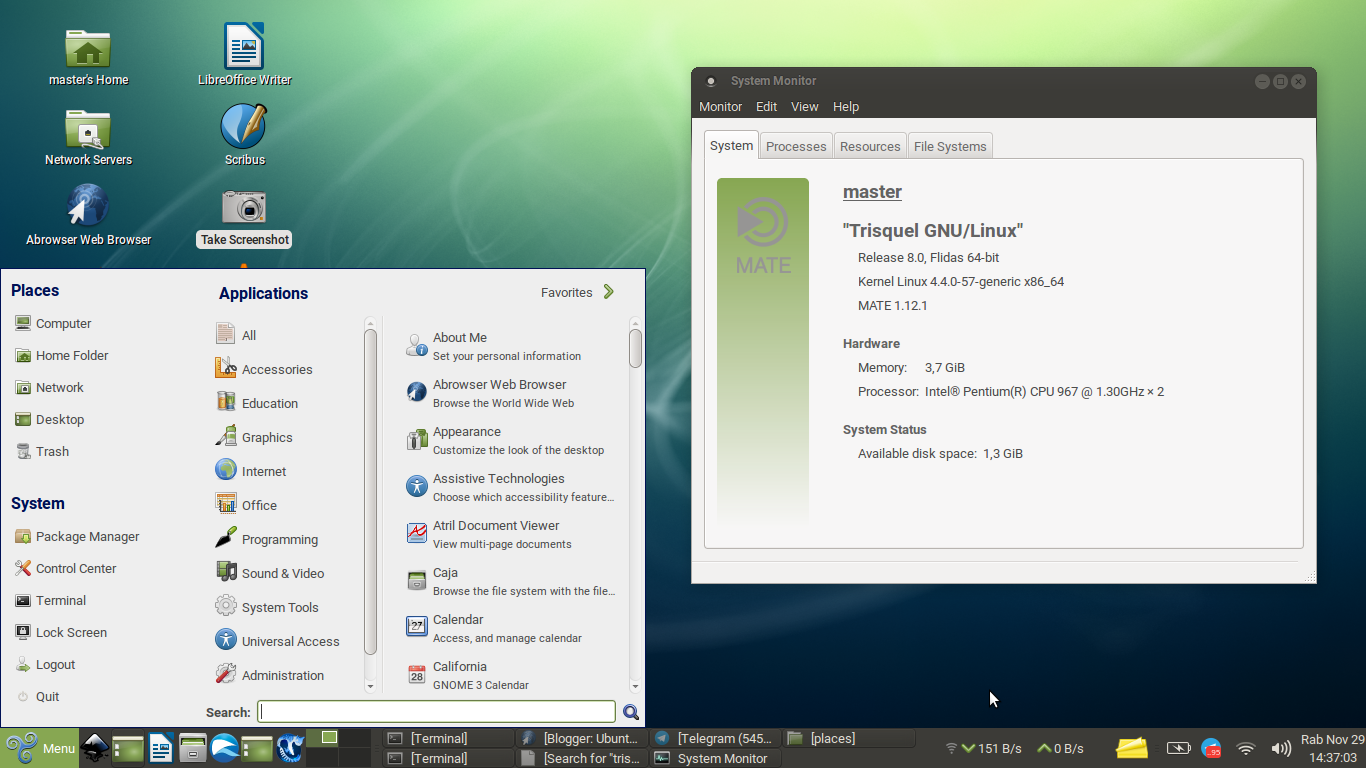Switch to the Telegram taskbar window
This screenshot has width=1366, height=768.
pyautogui.click(x=715, y=738)
